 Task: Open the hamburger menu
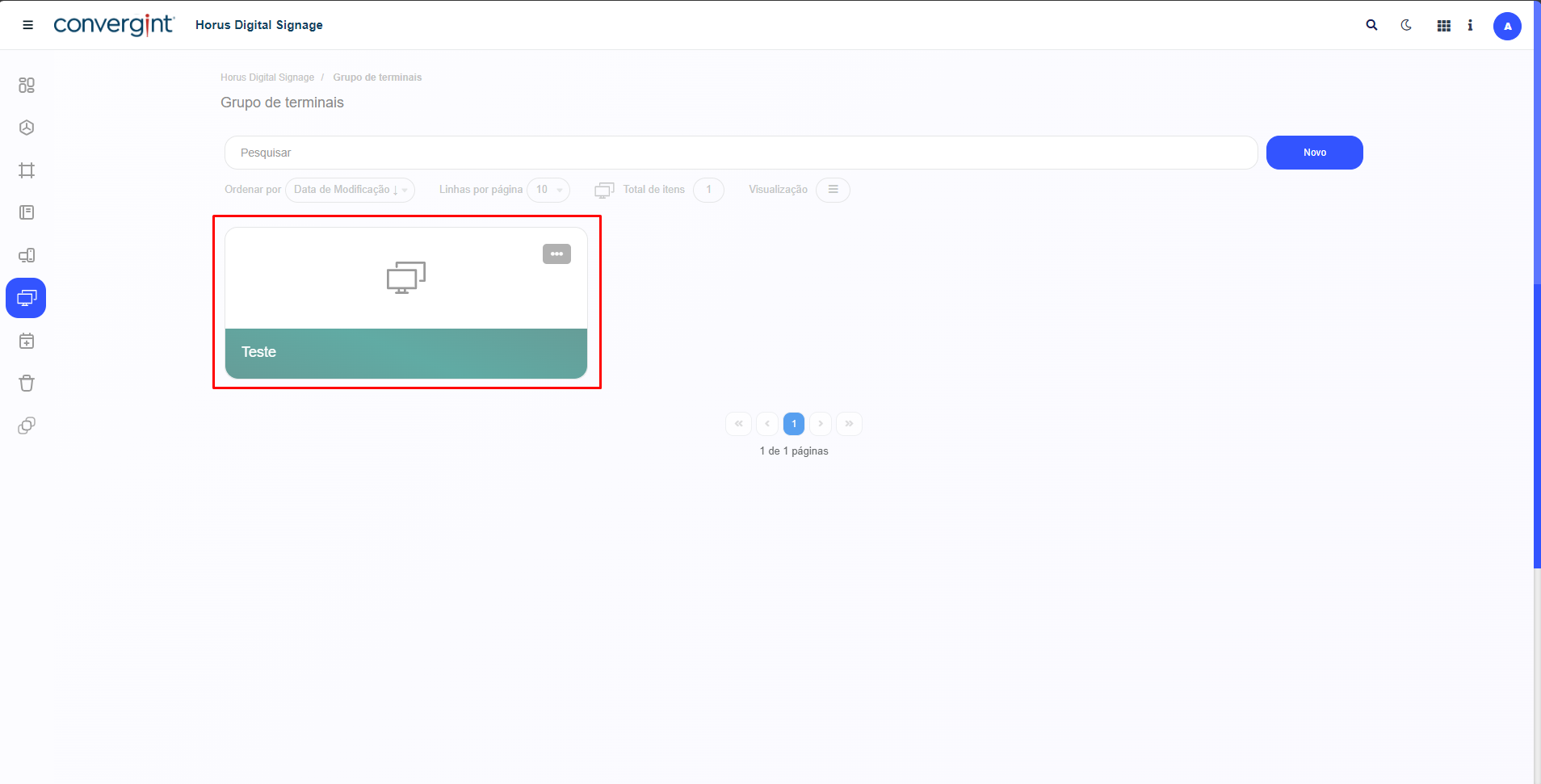[x=27, y=25]
